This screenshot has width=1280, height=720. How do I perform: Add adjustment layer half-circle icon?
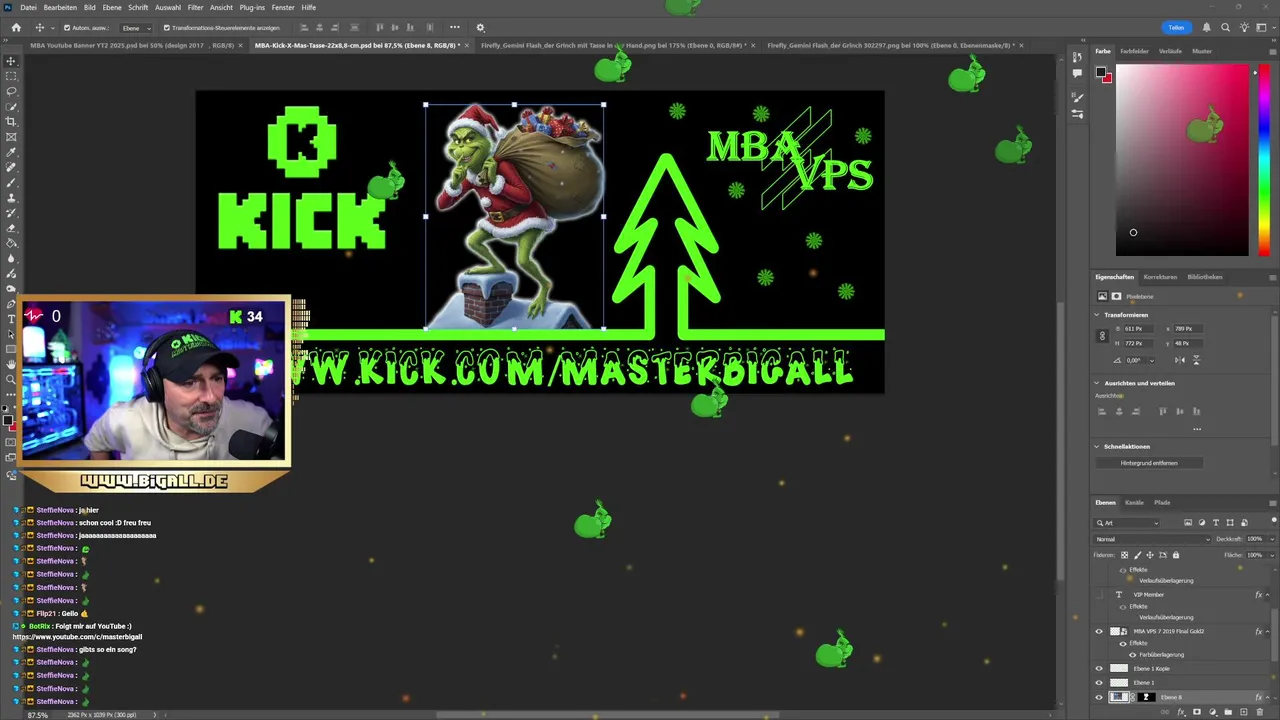pos(1213,712)
